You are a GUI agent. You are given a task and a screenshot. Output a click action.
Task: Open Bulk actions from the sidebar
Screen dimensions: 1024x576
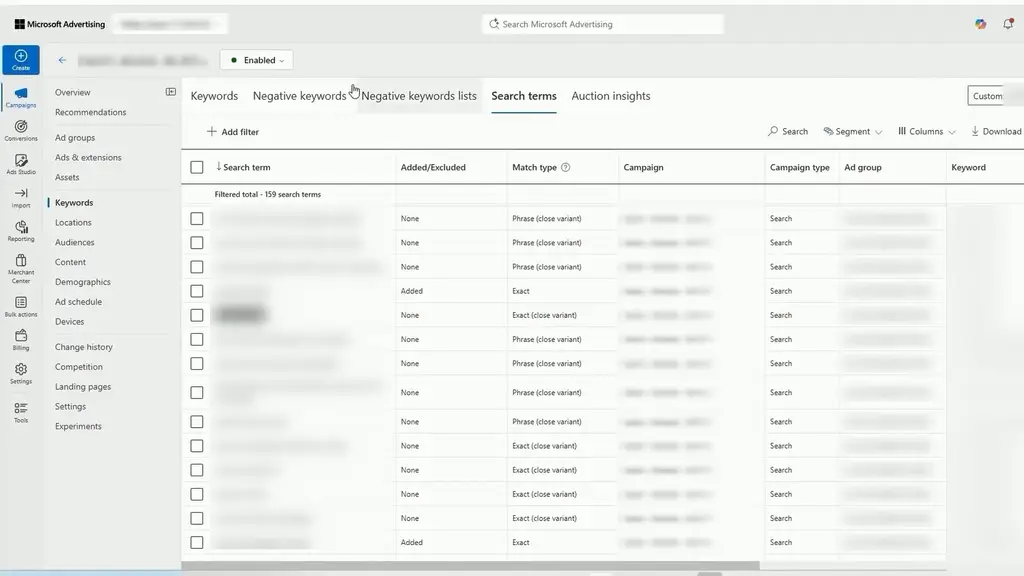click(21, 306)
